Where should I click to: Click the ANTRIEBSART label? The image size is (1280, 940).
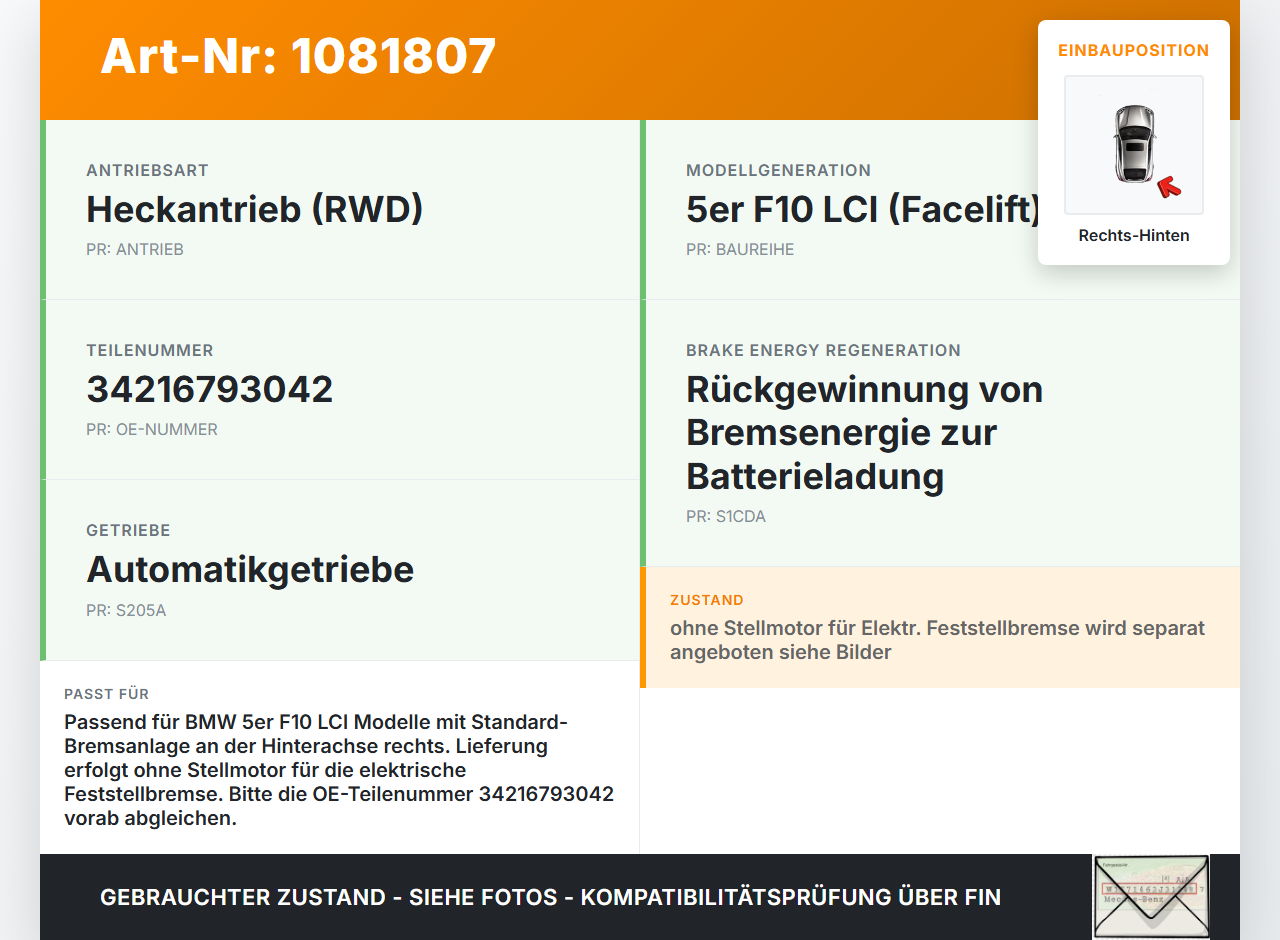[147, 171]
